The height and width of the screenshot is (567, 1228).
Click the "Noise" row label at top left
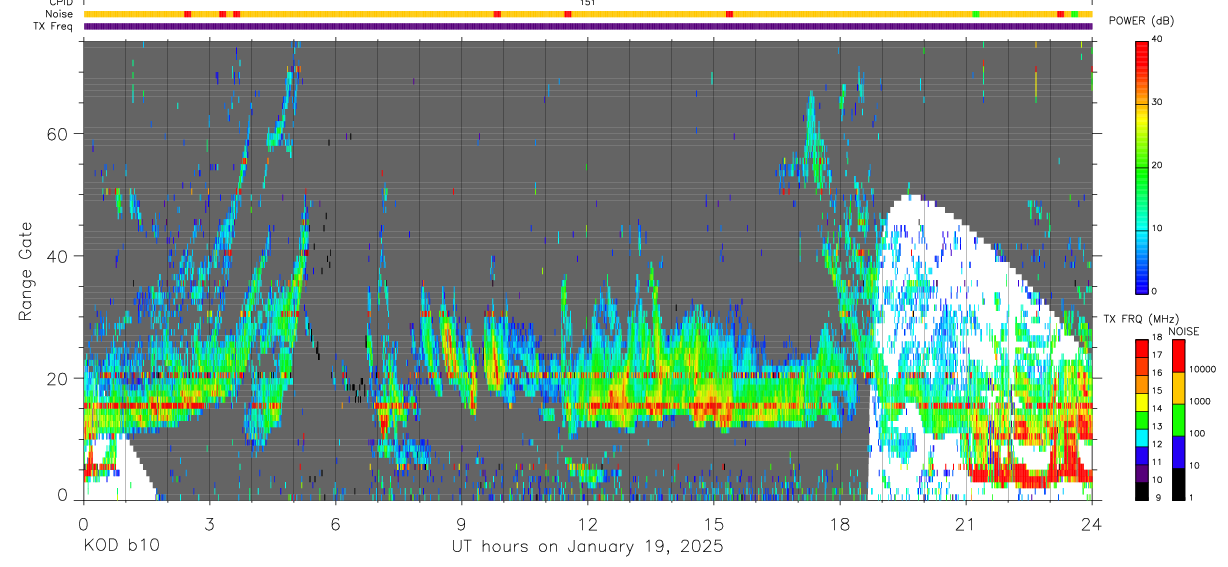pos(60,14)
